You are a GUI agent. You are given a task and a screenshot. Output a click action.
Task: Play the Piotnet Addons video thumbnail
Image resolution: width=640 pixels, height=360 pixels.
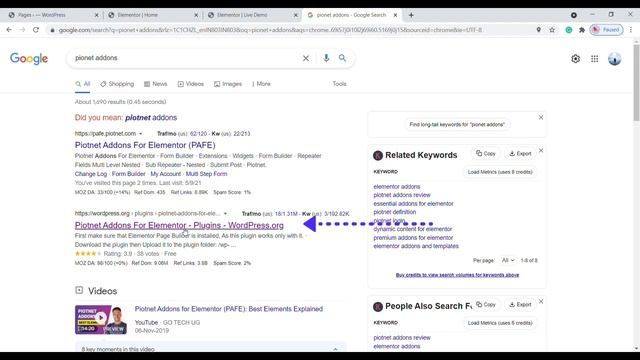pos(101,320)
